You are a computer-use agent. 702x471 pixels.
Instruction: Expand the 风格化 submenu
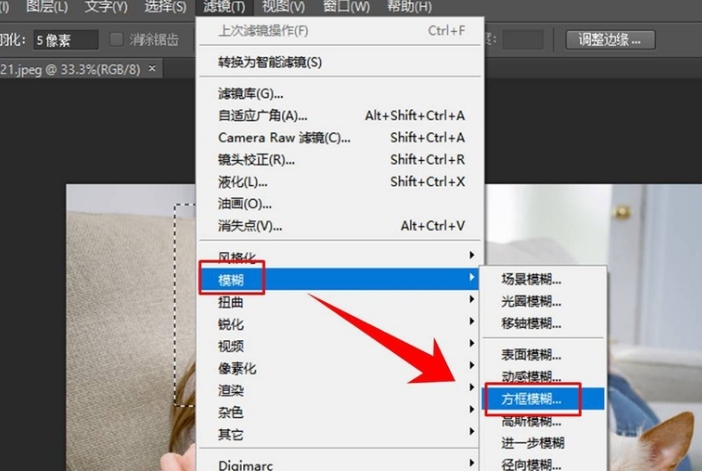[340, 256]
